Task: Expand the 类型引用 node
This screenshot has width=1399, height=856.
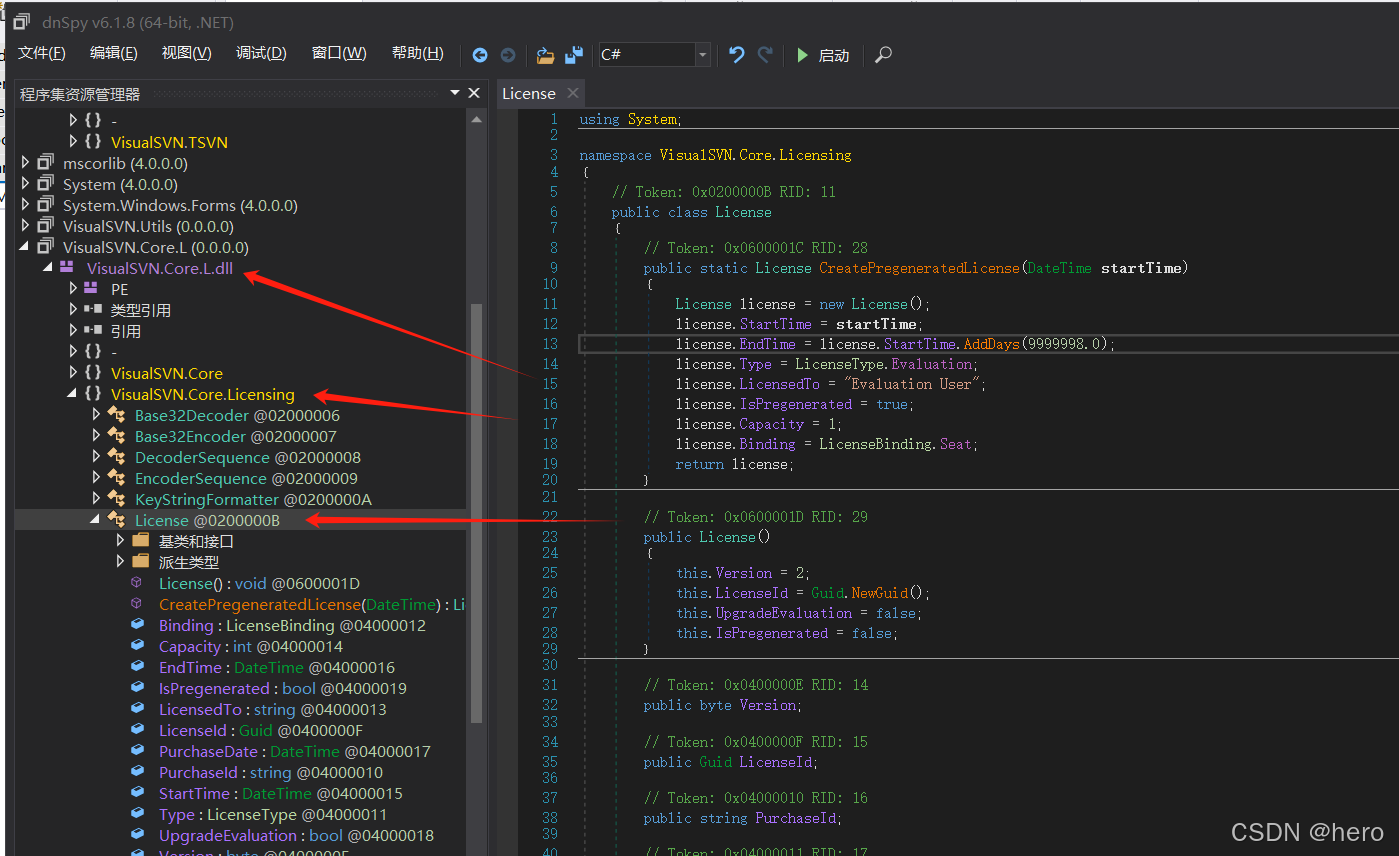Action: pyautogui.click(x=73, y=310)
